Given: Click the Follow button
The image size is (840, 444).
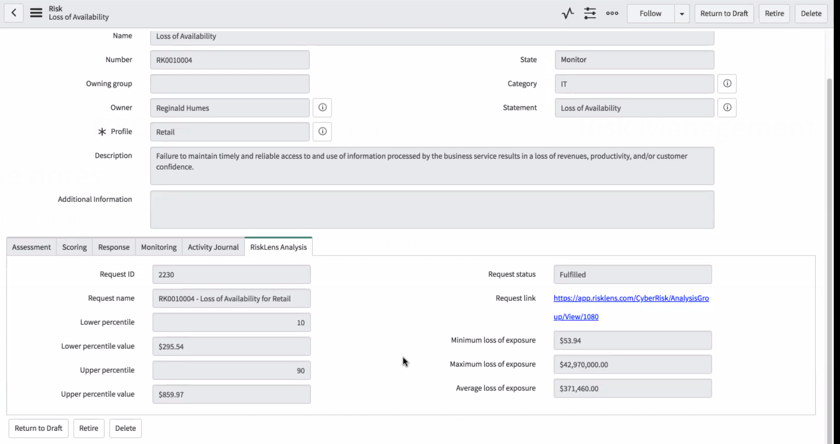Looking at the screenshot, I should click(x=650, y=13).
